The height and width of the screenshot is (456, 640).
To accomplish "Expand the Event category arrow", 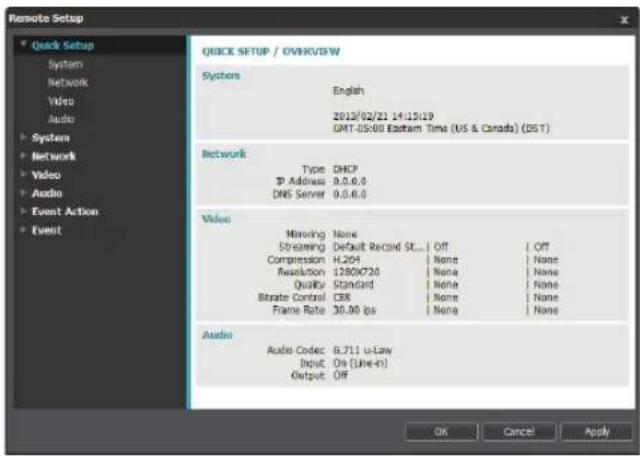I will tap(24, 230).
